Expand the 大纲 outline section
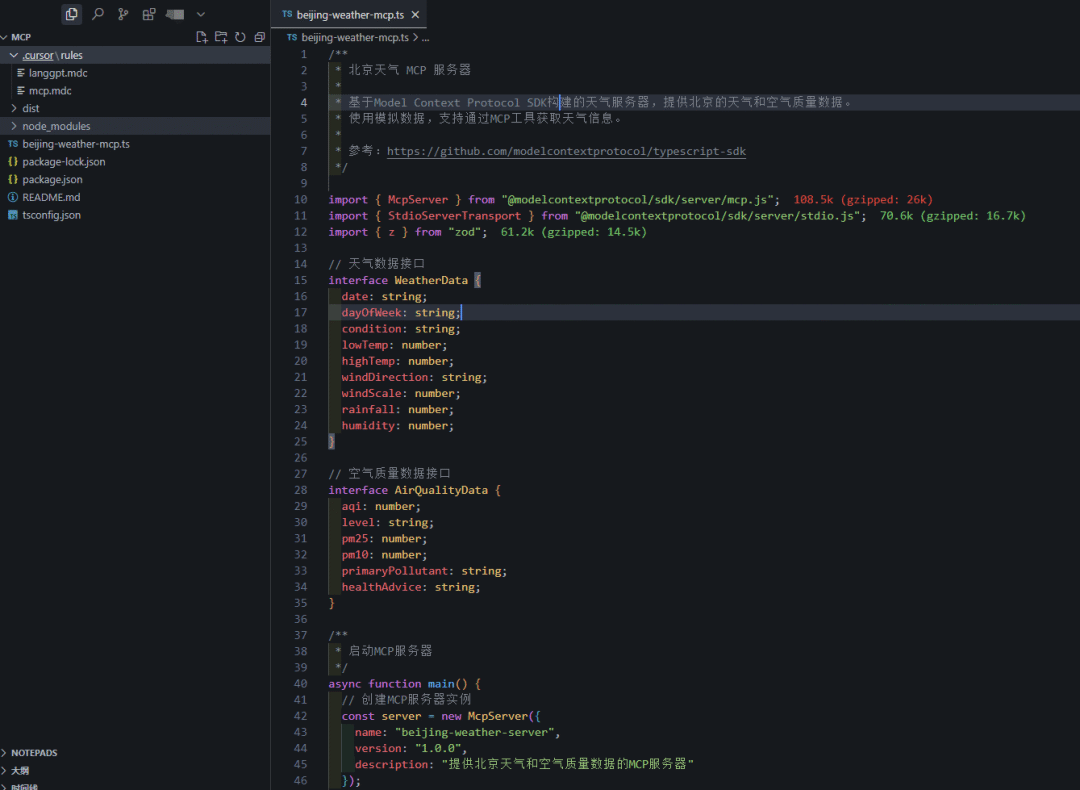1080x790 pixels. point(5,771)
